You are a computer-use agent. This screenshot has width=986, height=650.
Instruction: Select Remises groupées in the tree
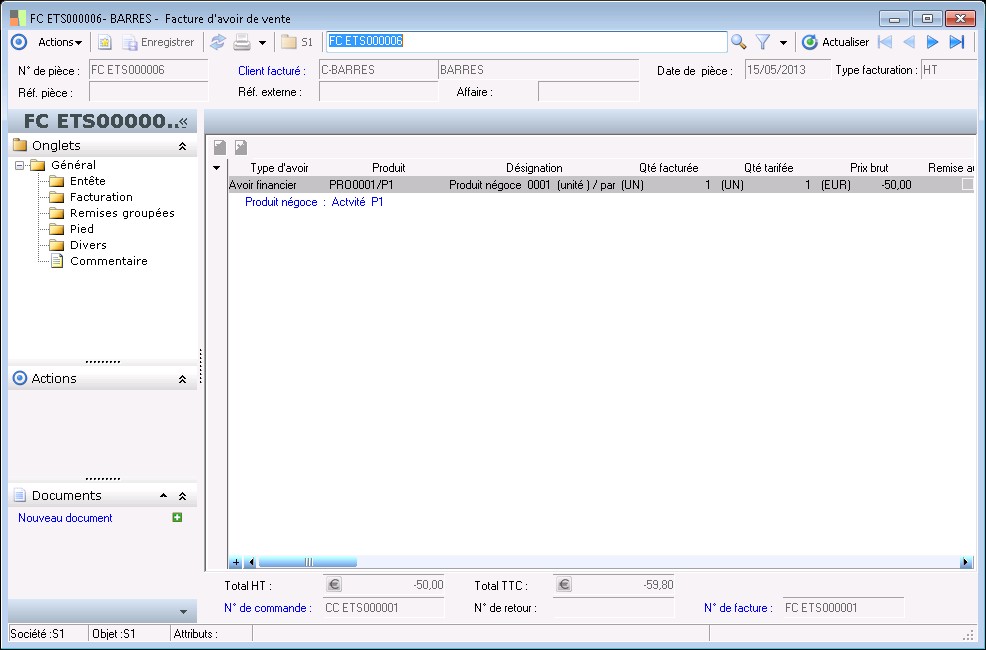click(x=122, y=213)
